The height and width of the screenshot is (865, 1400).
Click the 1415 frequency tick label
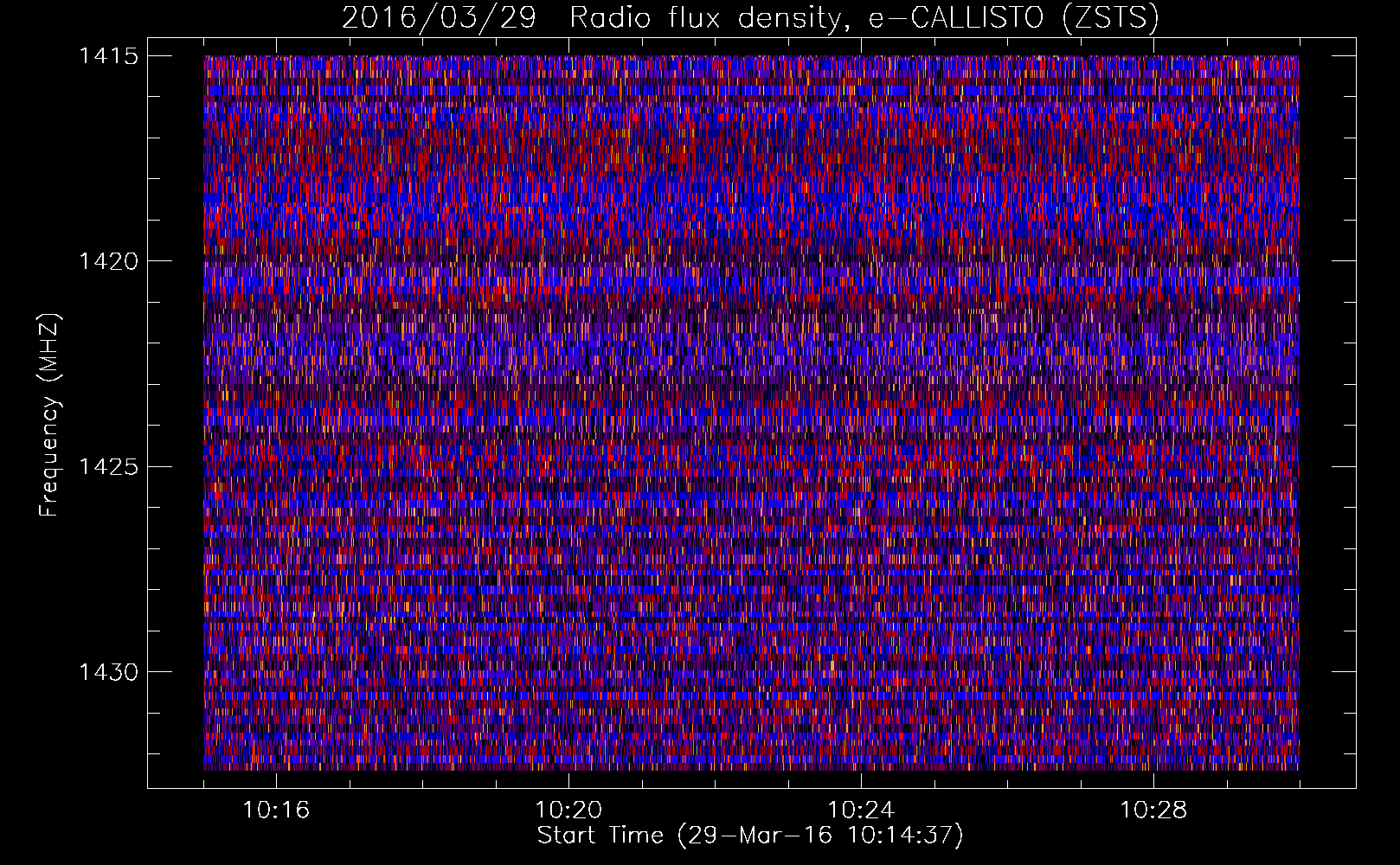108,56
